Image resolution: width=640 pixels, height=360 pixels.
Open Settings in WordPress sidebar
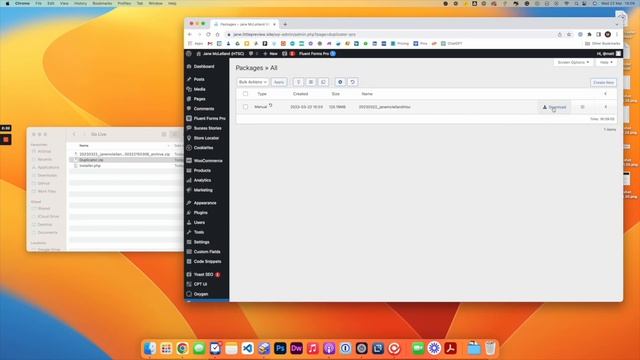click(x=201, y=242)
